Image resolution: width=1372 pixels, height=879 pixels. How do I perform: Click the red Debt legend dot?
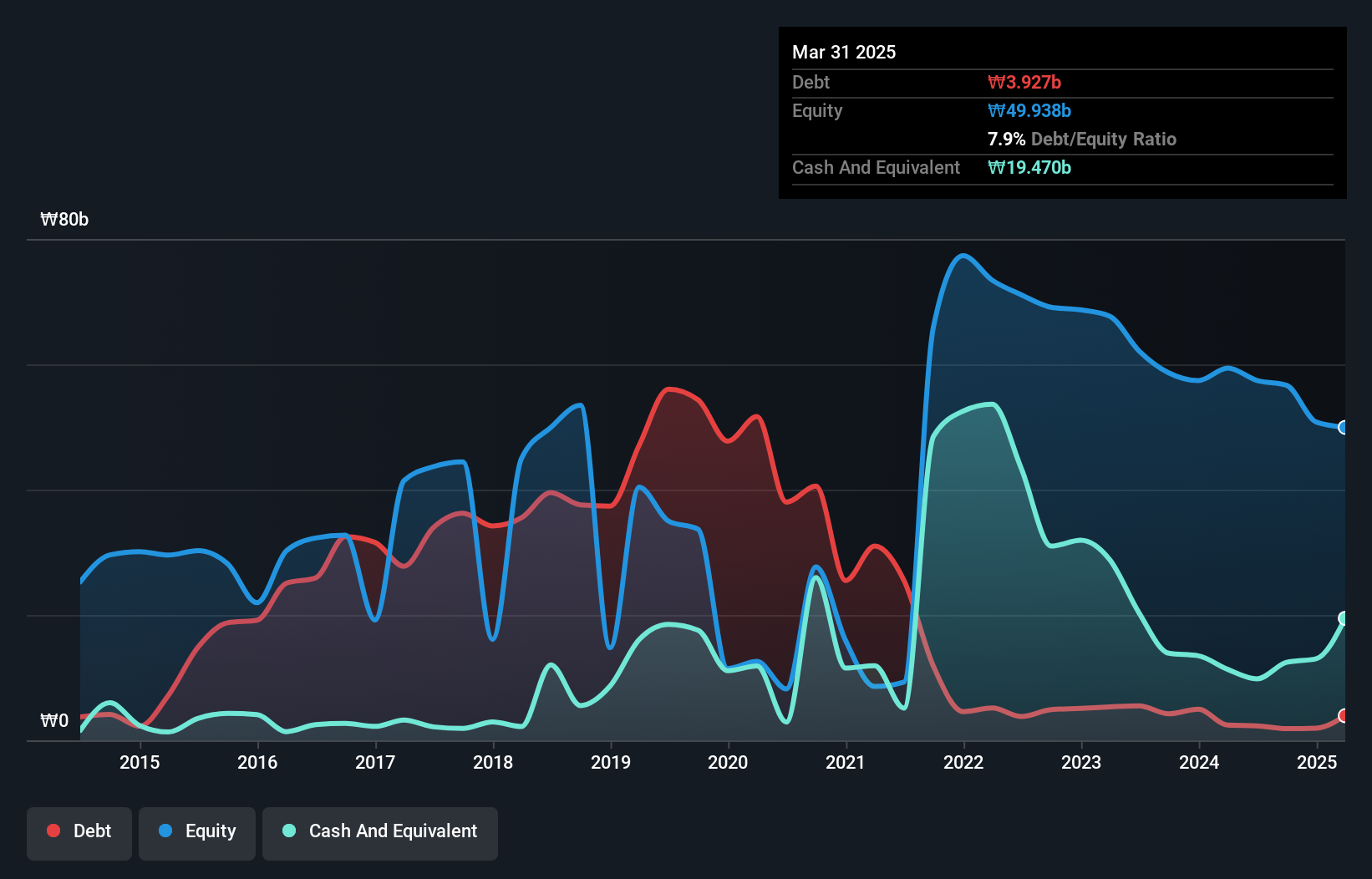coord(53,831)
